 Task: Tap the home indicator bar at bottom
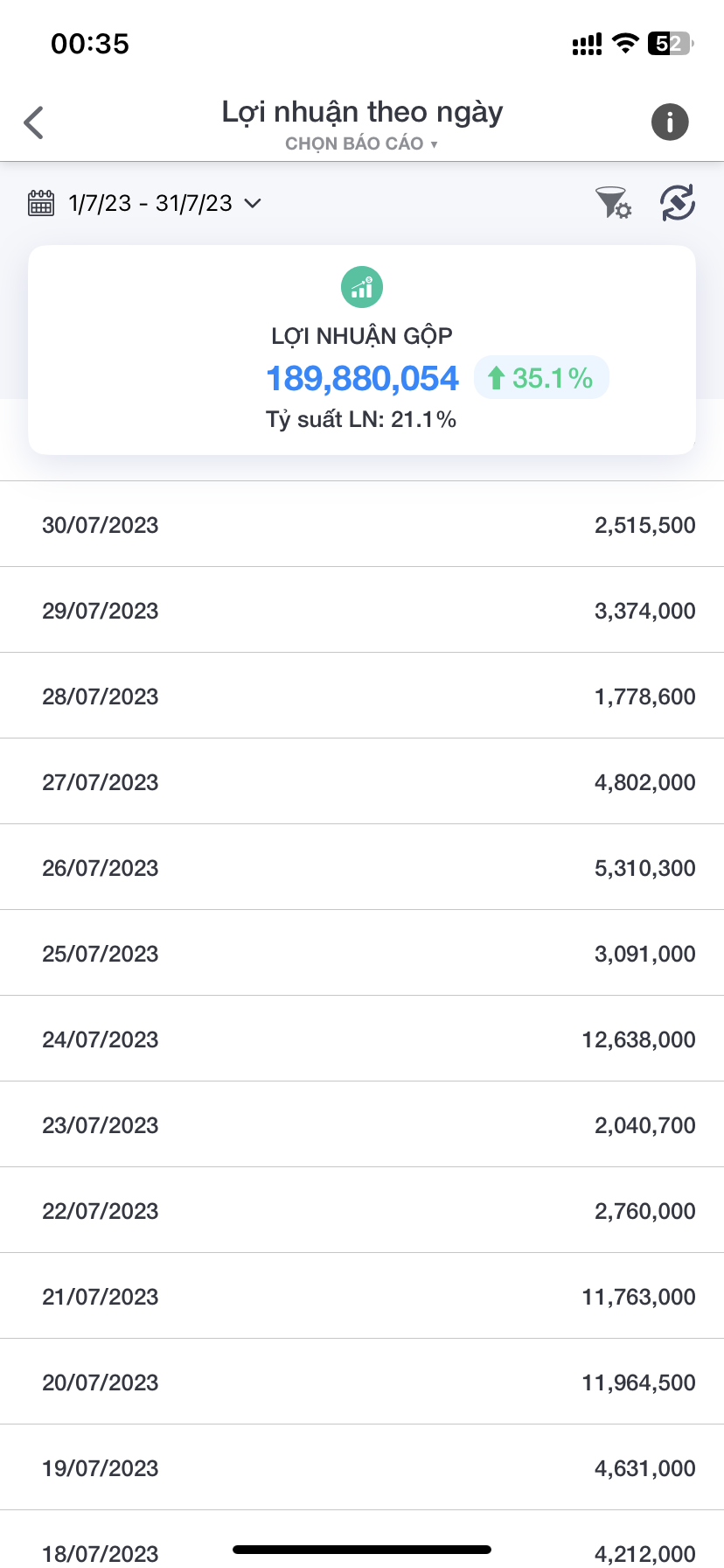point(362,1550)
